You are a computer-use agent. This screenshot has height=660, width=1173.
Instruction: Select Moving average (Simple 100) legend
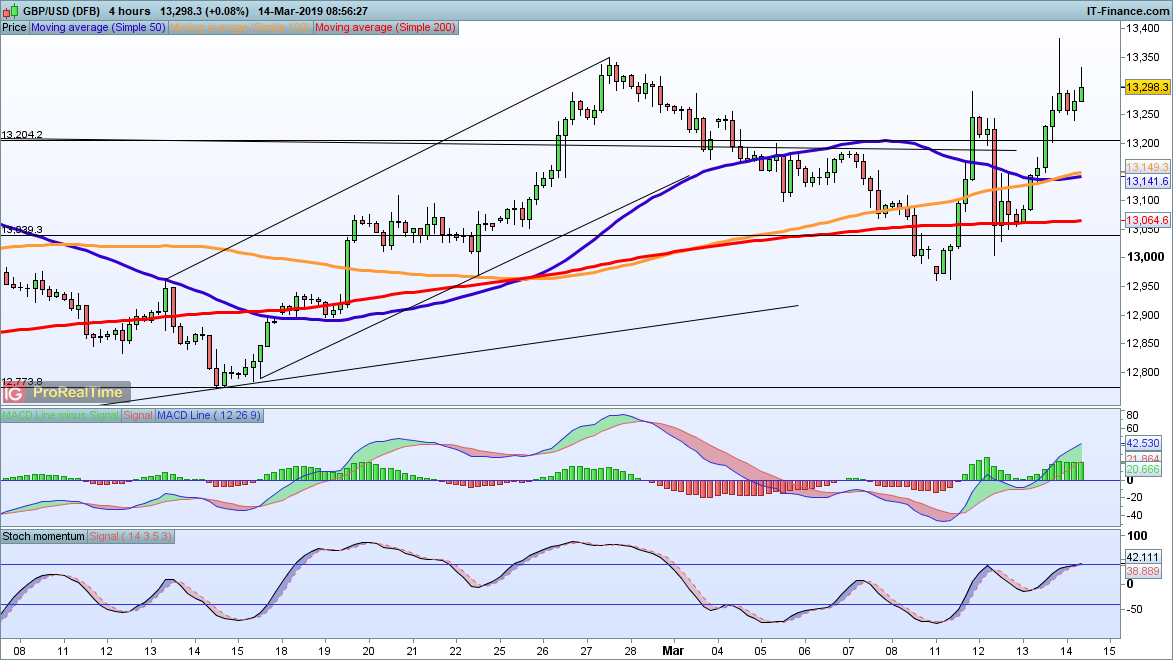240,27
